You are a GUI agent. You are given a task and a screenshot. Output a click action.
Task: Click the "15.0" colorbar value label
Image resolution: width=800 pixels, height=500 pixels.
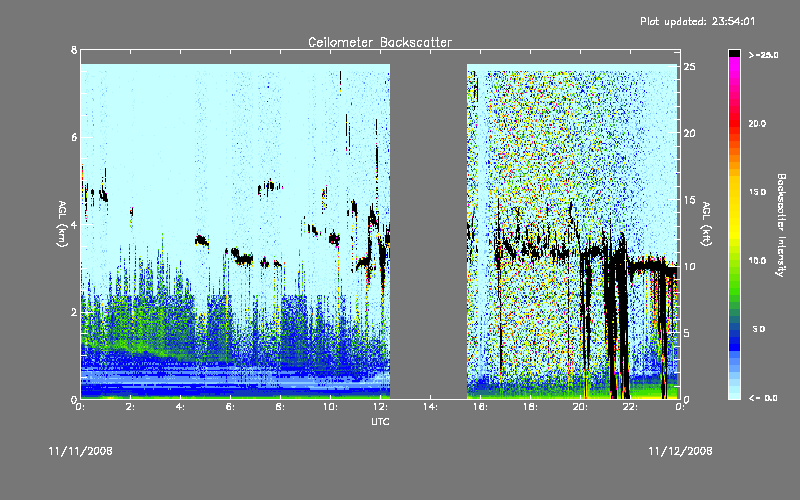[757, 192]
